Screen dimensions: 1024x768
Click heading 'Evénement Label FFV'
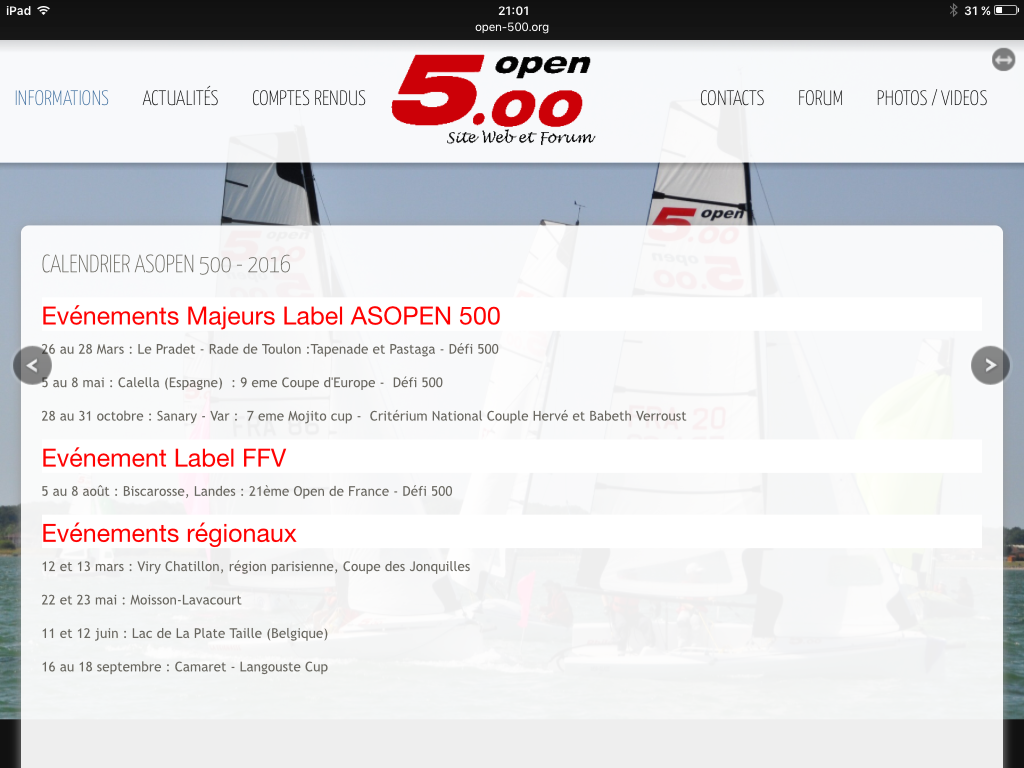point(164,458)
